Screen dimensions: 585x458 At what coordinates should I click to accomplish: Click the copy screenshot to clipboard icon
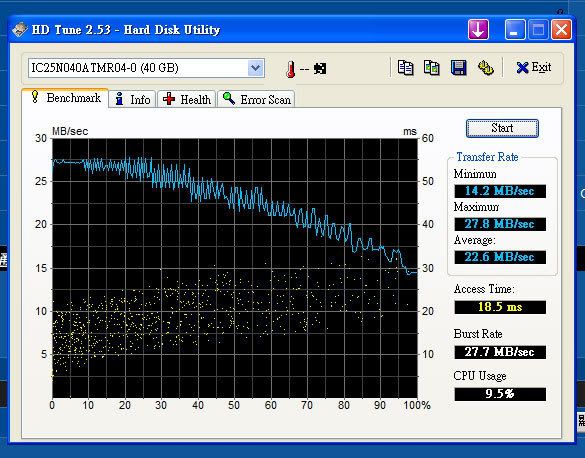pos(431,68)
